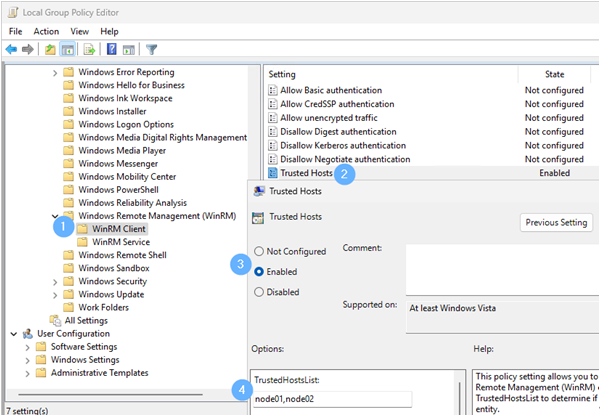Screen dimensions: 600x415
Task: Click the Disallow Digest authentication policy icon
Action: [273, 132]
